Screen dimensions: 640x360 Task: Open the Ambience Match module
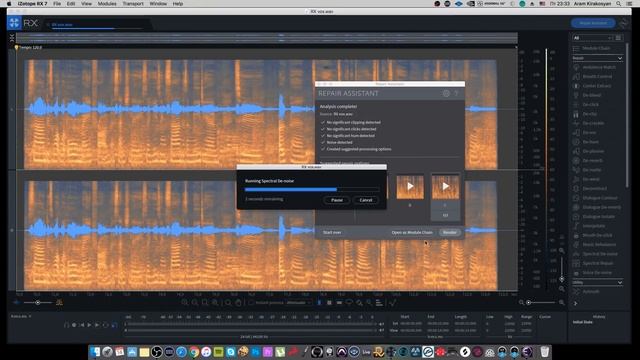click(598, 67)
